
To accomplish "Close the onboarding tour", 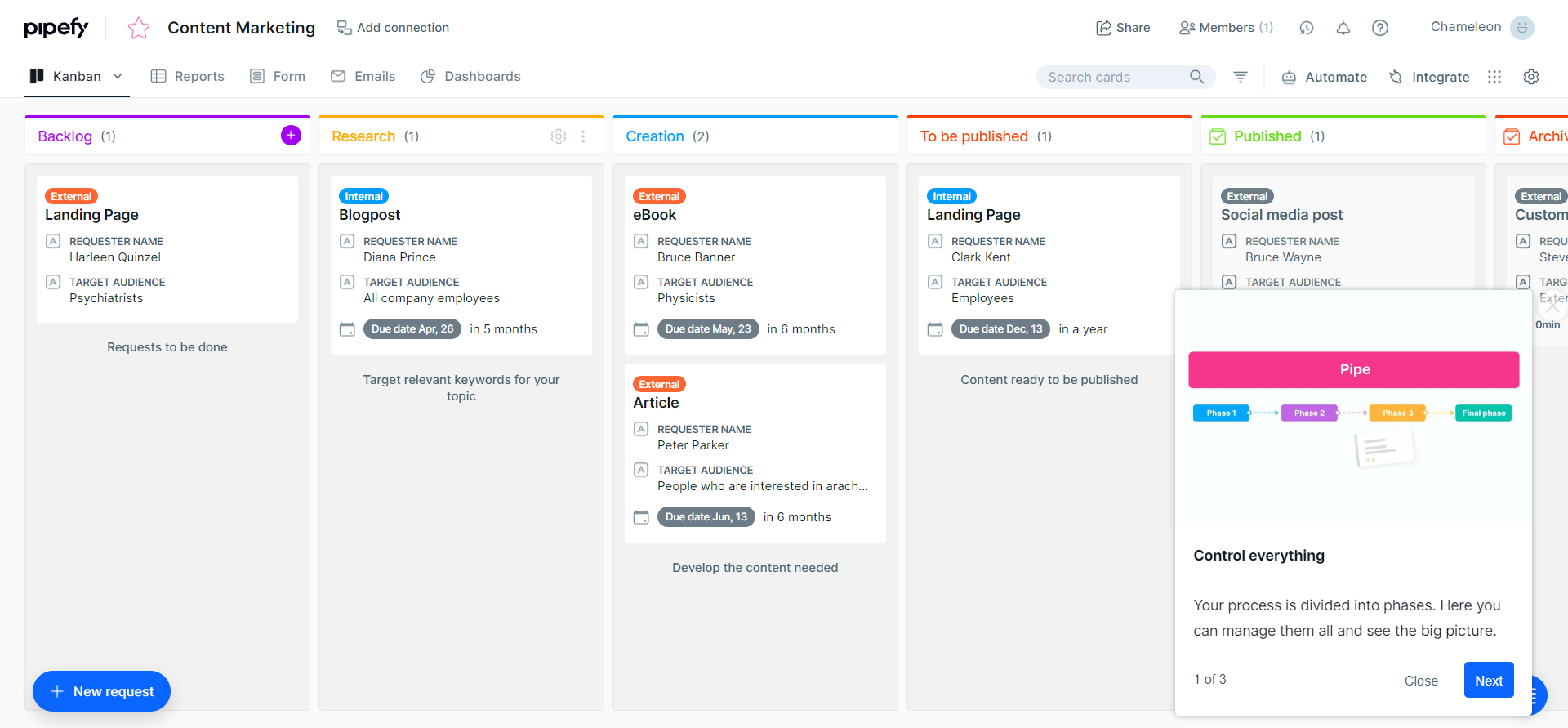I will tap(1421, 681).
